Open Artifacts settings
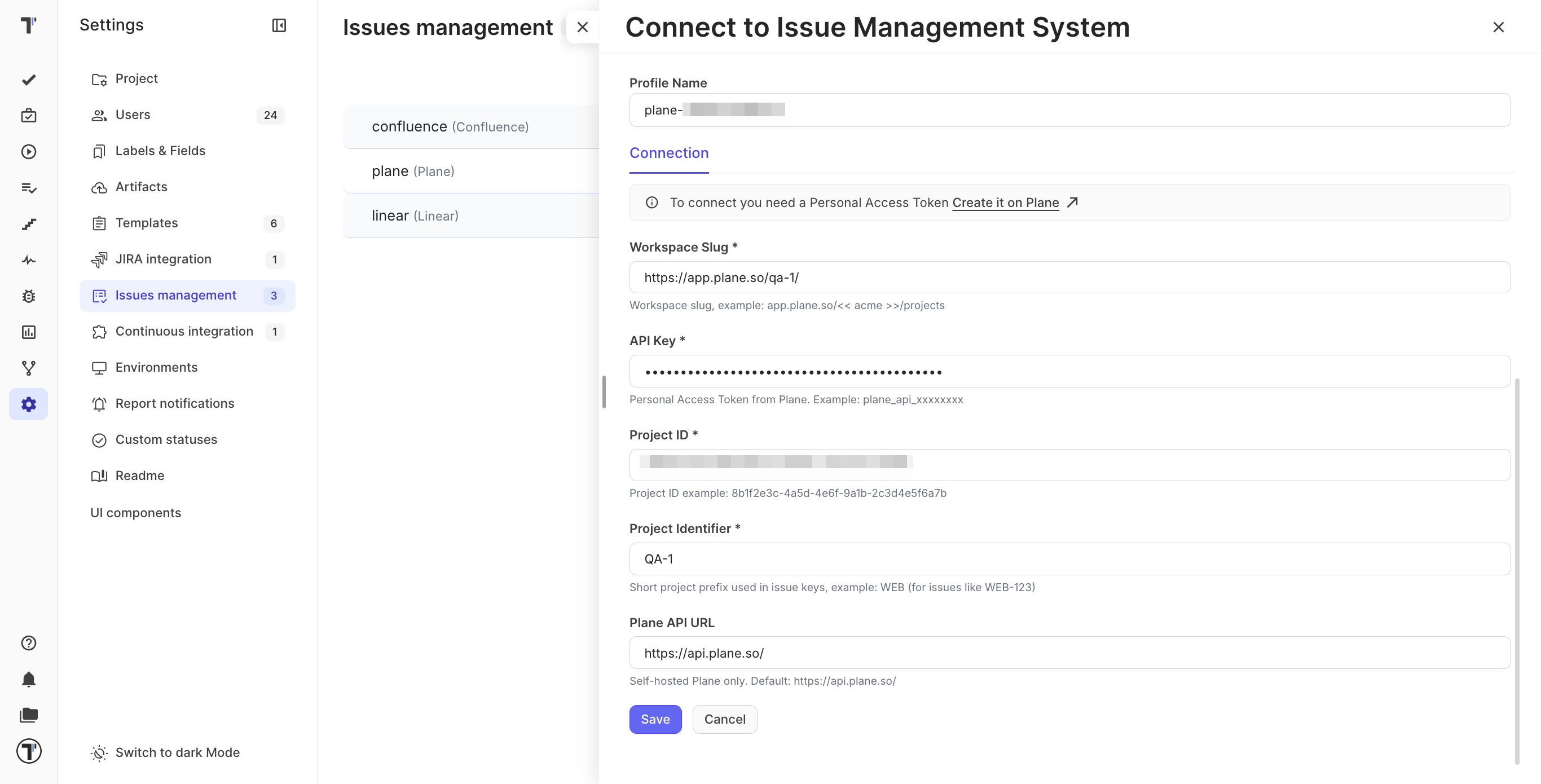This screenshot has width=1541, height=784. click(x=187, y=187)
